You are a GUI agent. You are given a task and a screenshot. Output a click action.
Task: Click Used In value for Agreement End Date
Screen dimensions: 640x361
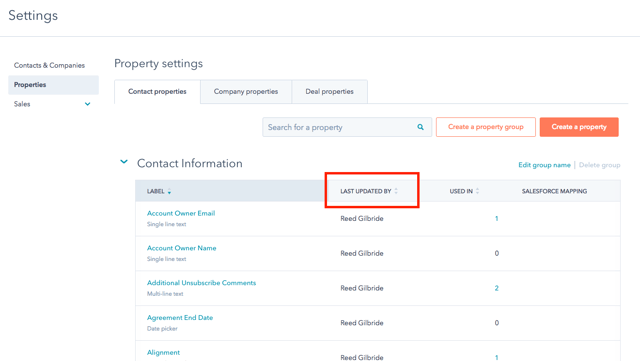click(496, 323)
